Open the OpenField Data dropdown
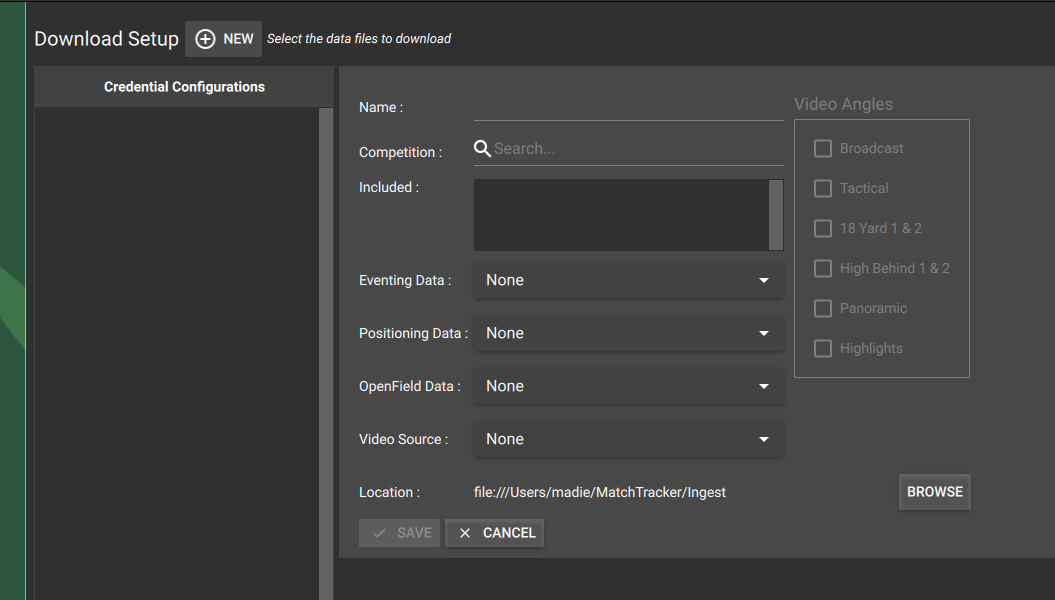The image size is (1055, 600). click(628, 387)
